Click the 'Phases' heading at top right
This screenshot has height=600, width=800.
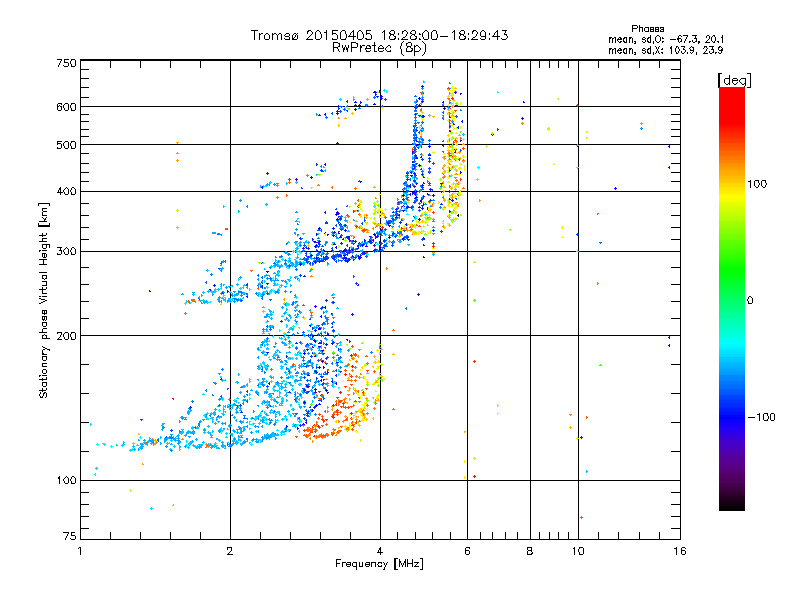click(647, 29)
